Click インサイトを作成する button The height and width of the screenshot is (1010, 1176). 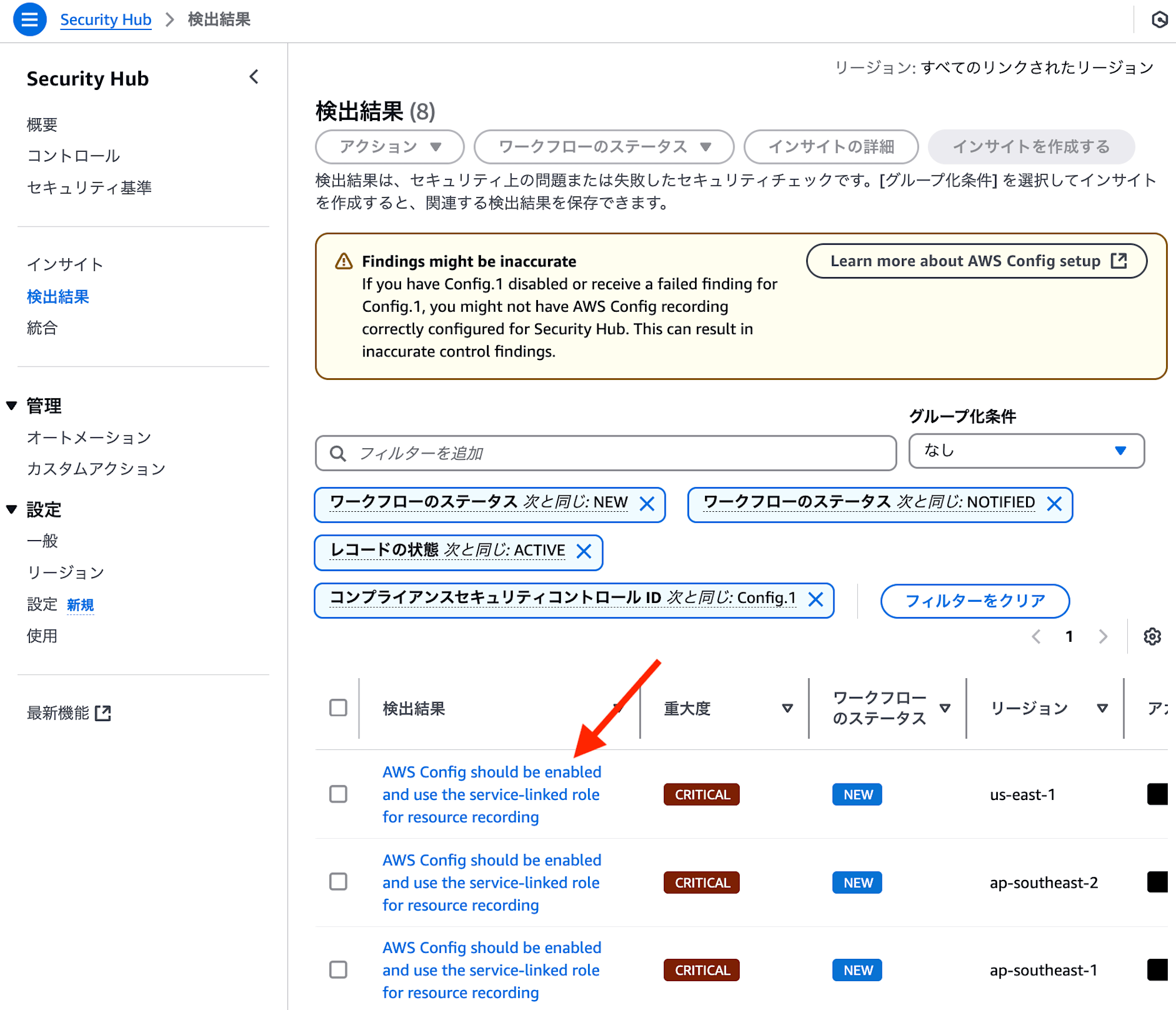[1031, 146]
